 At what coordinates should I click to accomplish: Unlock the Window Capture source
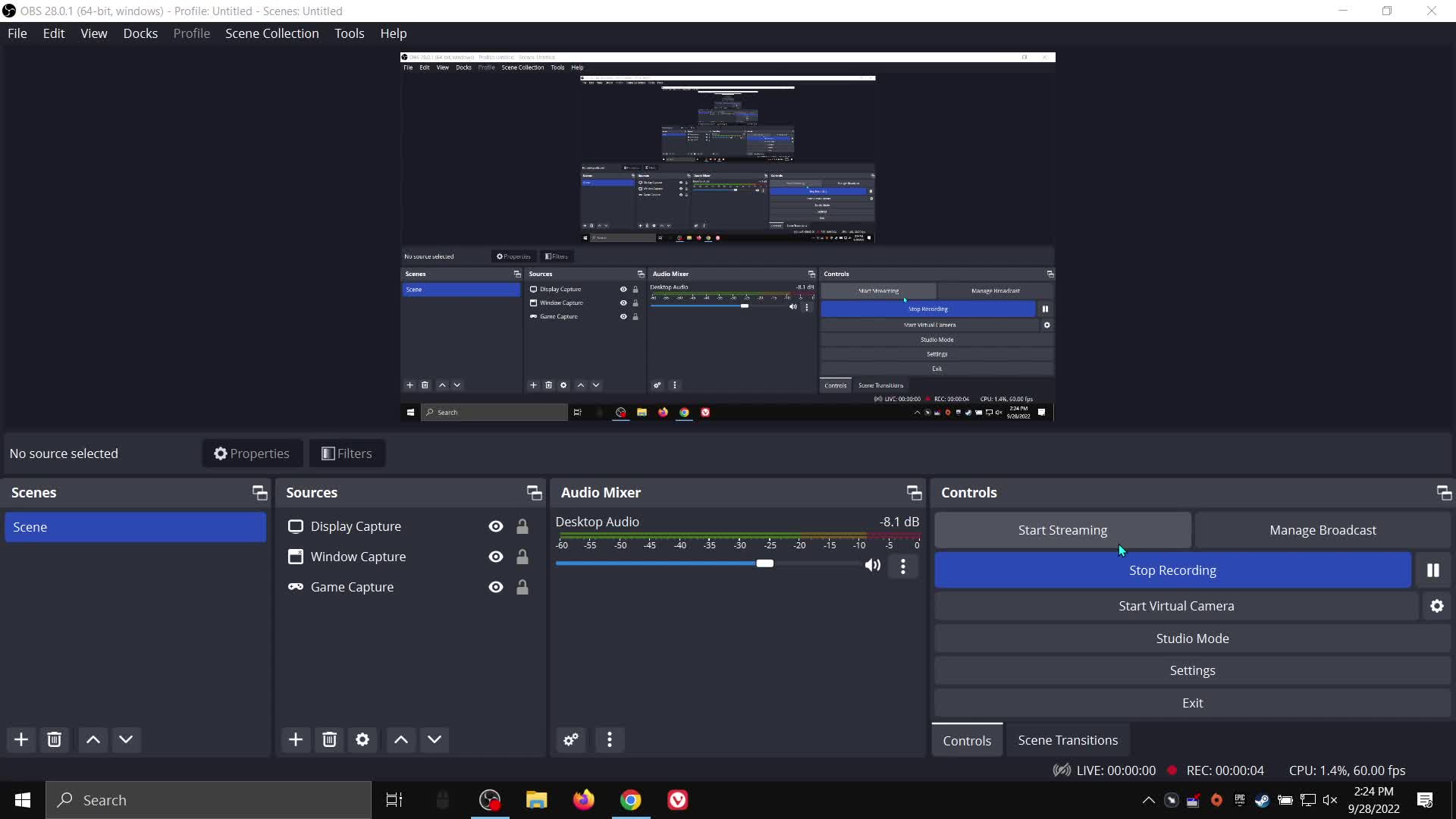coord(522,557)
